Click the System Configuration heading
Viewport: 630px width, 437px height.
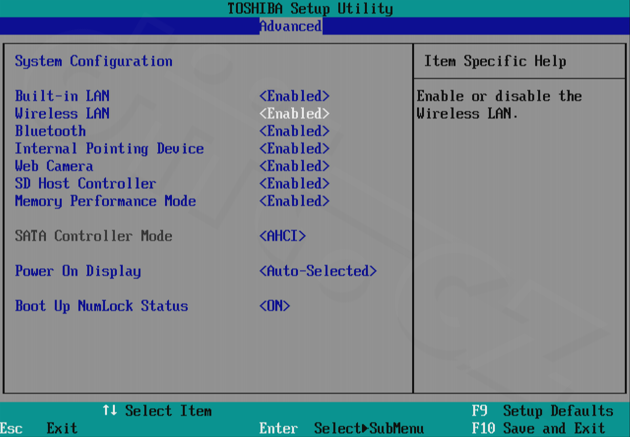click(94, 61)
